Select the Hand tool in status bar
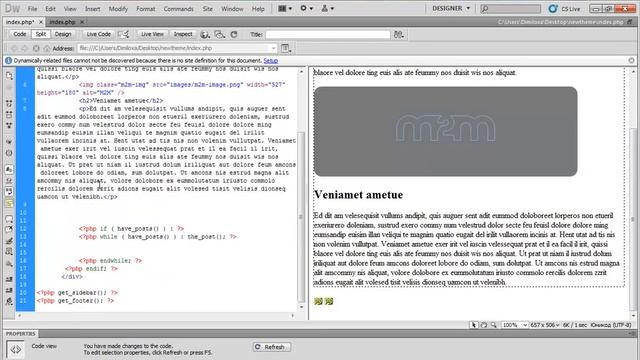Image resolution: width=640 pixels, height=360 pixels. [484, 325]
